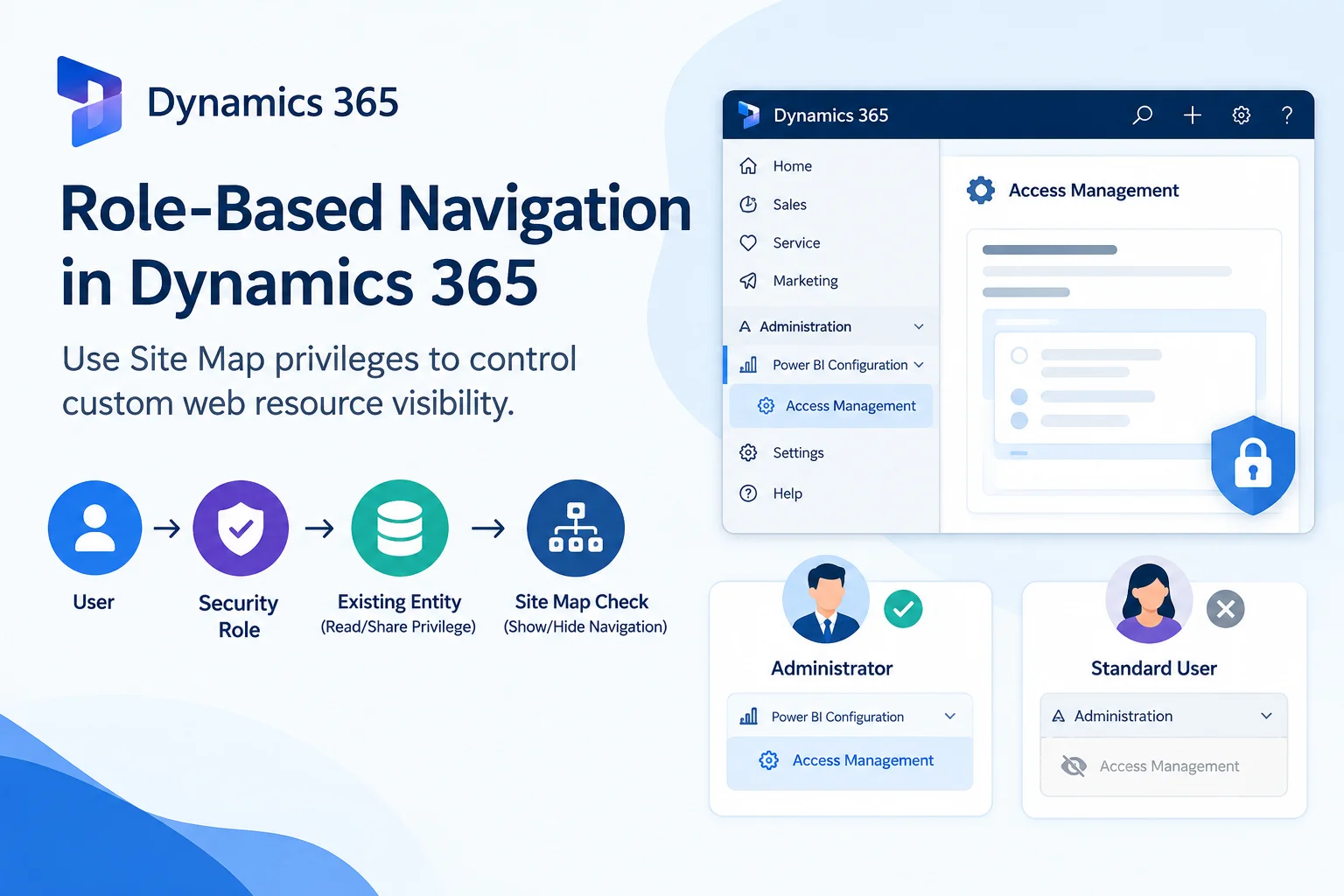This screenshot has width=1344, height=896.
Task: Select the empty radio button in the panel
Action: [x=1018, y=356]
